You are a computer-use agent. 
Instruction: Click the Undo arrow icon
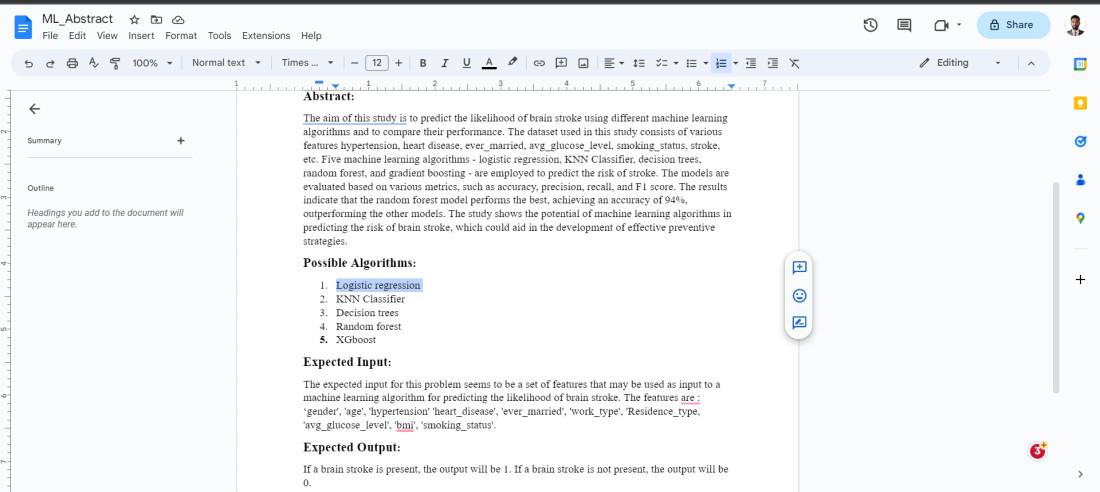click(x=29, y=63)
